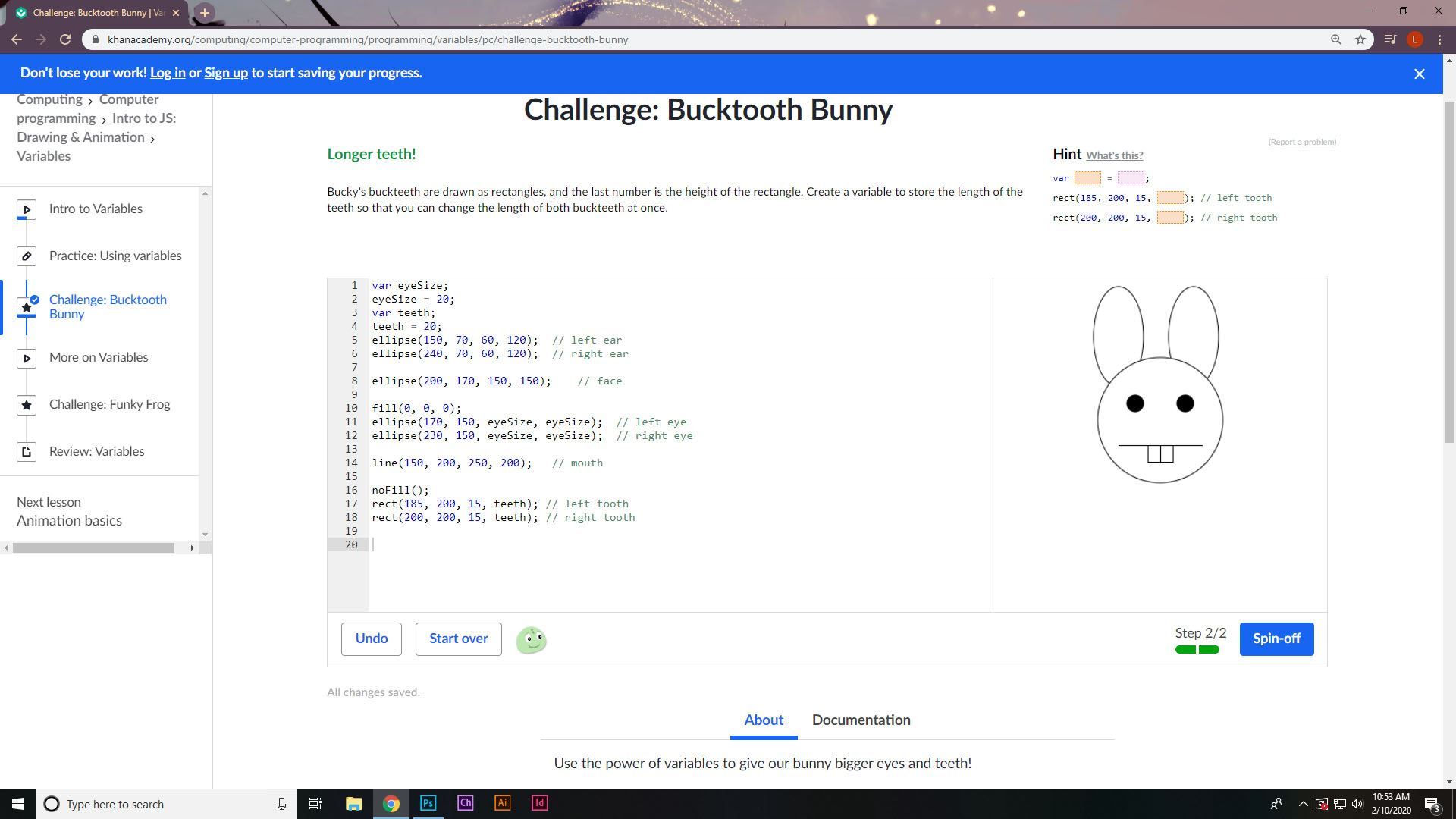Click the Challenge: Funky Frog star icon
The width and height of the screenshot is (1456, 819).
pos(27,405)
